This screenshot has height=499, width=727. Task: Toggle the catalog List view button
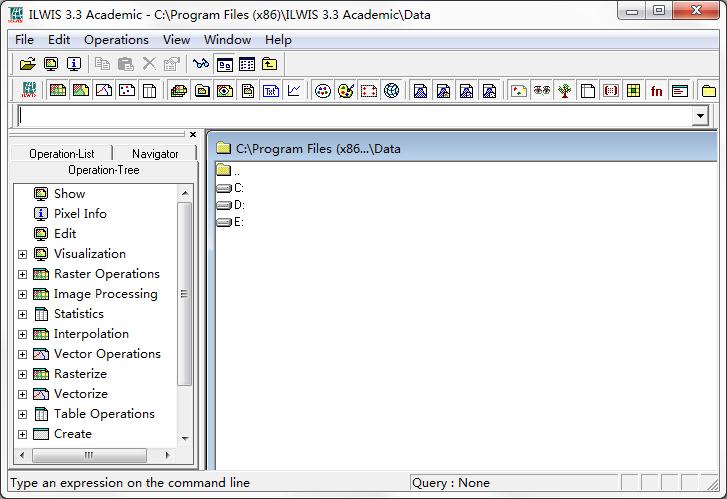(x=225, y=64)
